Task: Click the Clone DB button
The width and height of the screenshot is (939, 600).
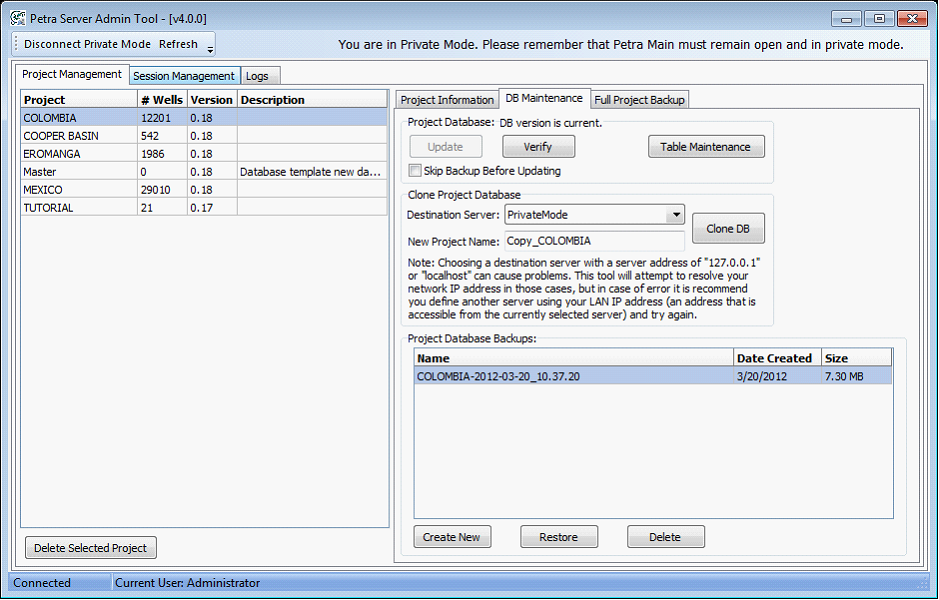Action: click(x=728, y=229)
